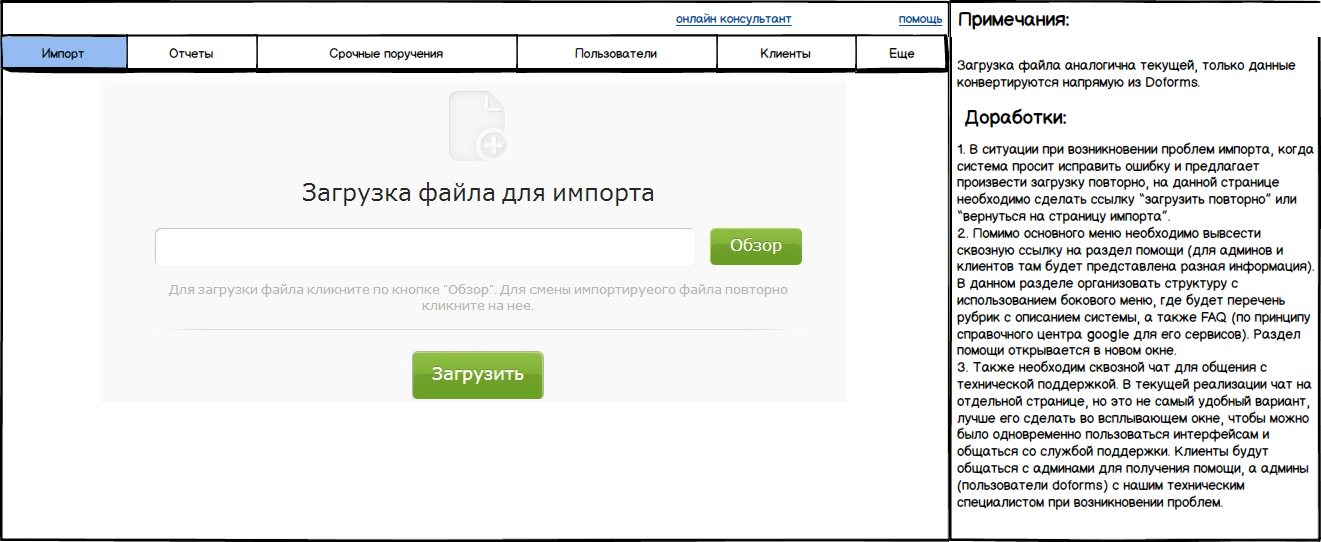Screen dimensions: 1321x542
Task: Click the heading Загрузка файла для импорта
Action: pos(478,193)
